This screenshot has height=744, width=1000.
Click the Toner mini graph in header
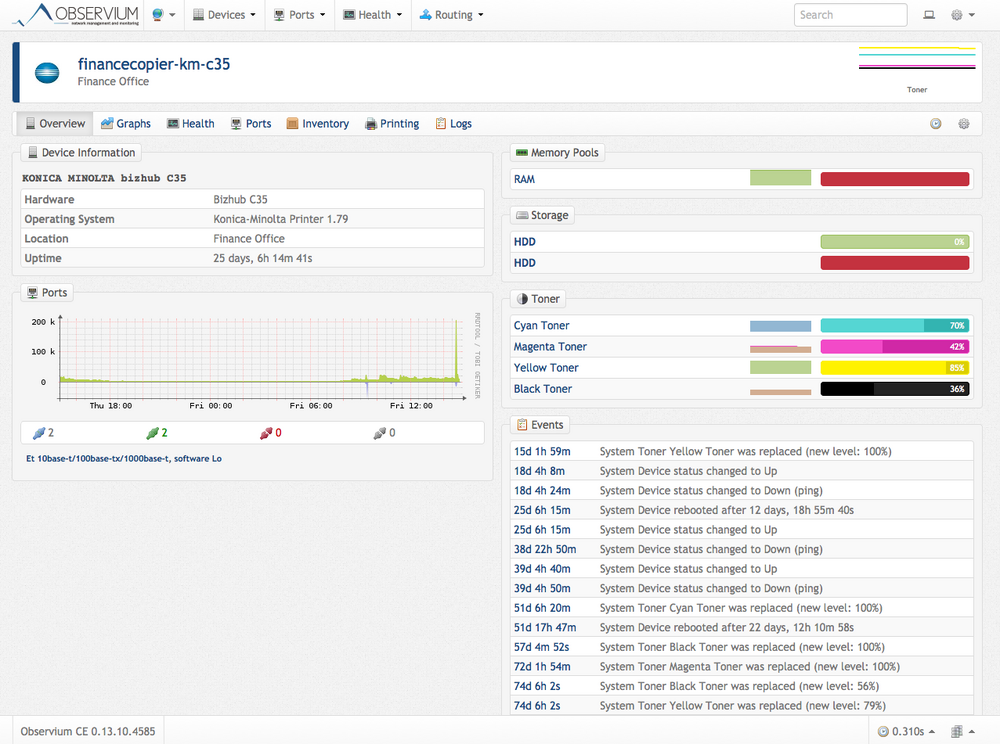click(x=917, y=69)
